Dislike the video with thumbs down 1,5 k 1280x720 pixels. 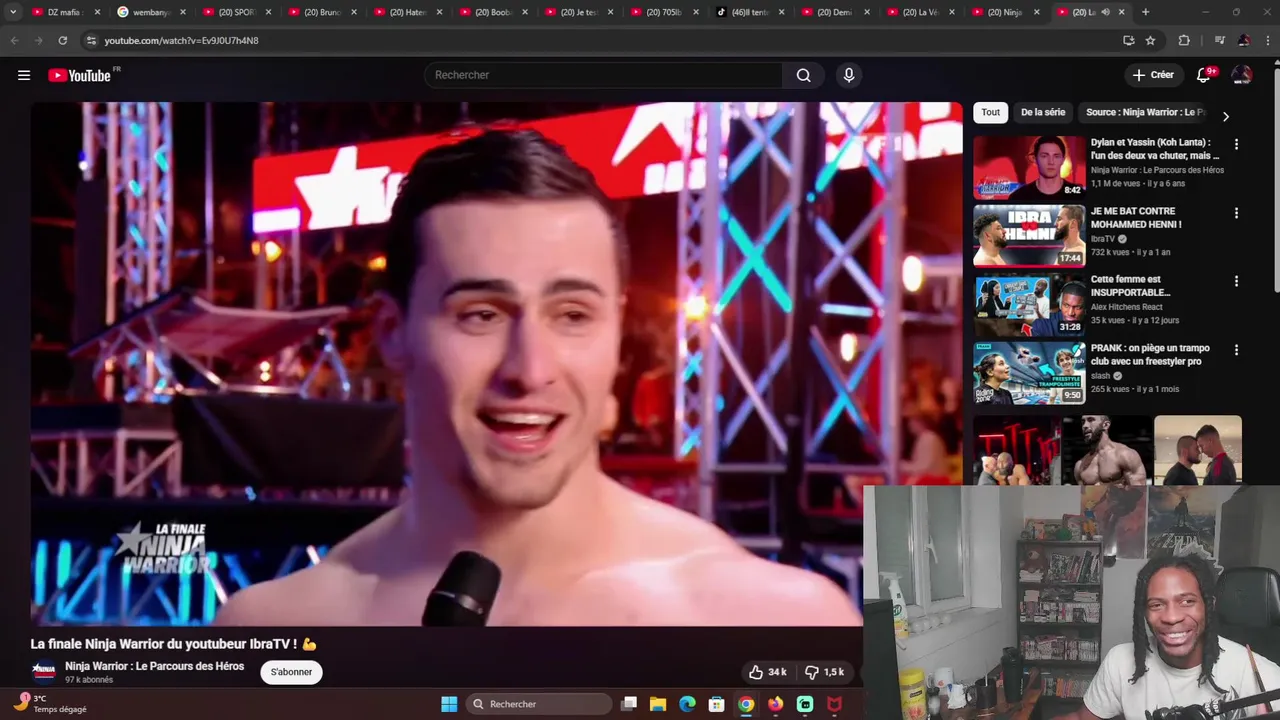pyautogui.click(x=825, y=672)
